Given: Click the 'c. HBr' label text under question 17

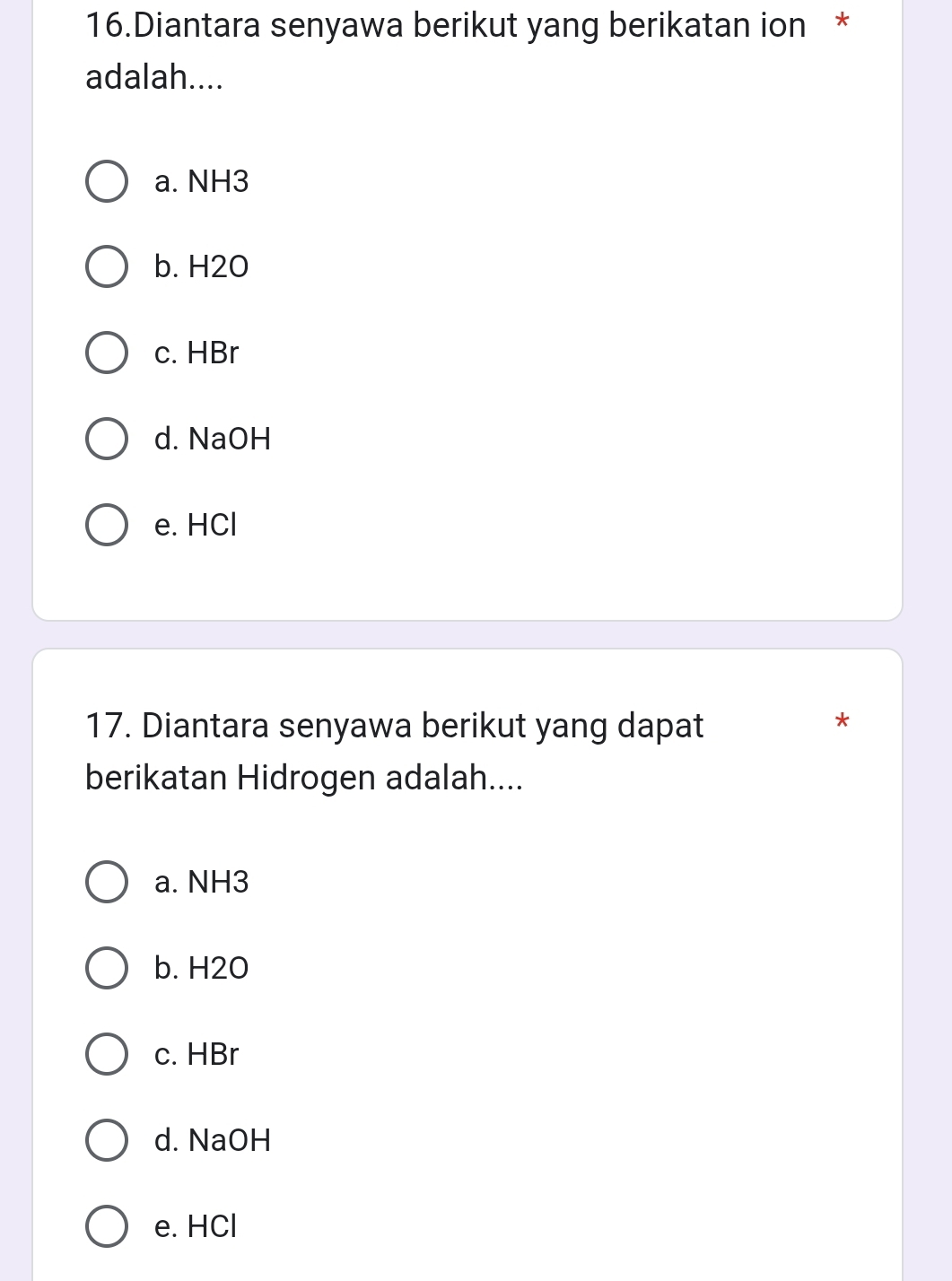Looking at the screenshot, I should (197, 1054).
